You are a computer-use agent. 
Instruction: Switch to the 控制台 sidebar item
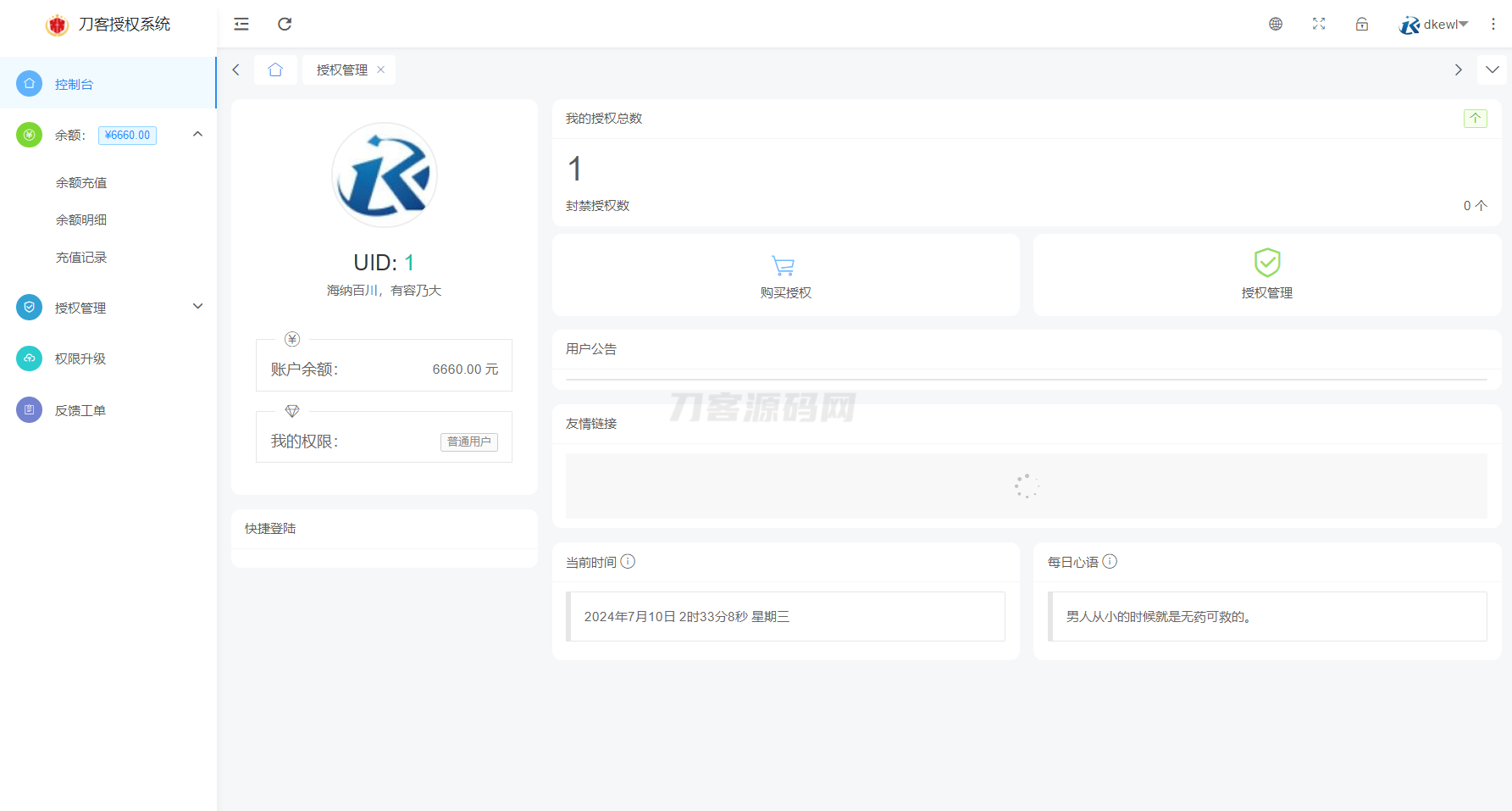point(74,83)
